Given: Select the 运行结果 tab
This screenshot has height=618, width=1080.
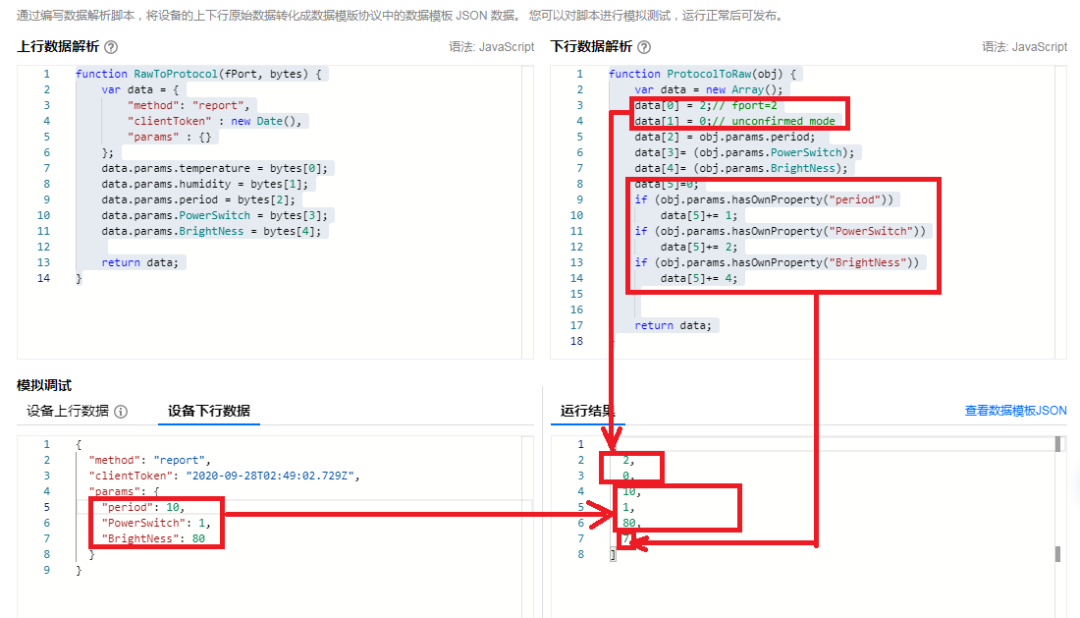Looking at the screenshot, I should click(587, 411).
